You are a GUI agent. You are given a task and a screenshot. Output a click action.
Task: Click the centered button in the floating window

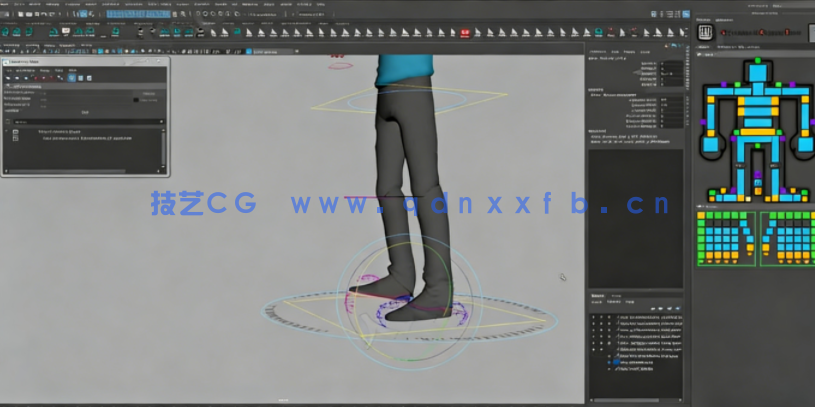(85, 112)
